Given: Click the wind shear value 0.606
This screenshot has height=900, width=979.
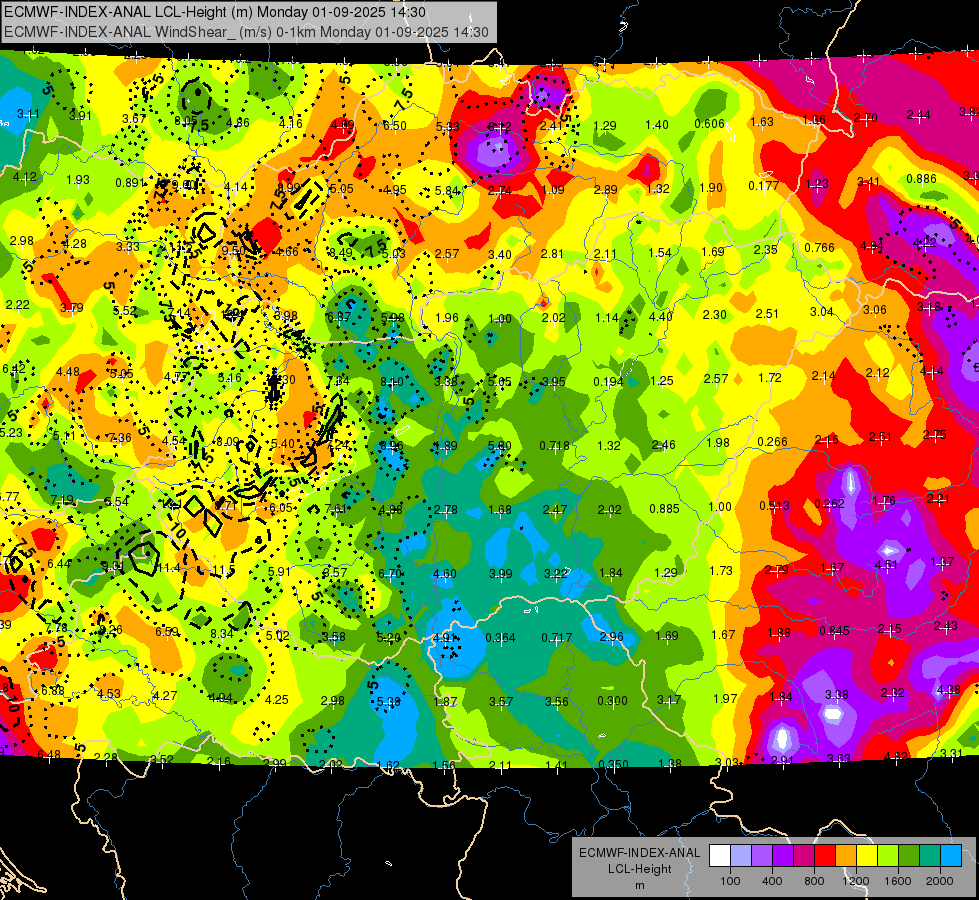Looking at the screenshot, I should 709,124.
